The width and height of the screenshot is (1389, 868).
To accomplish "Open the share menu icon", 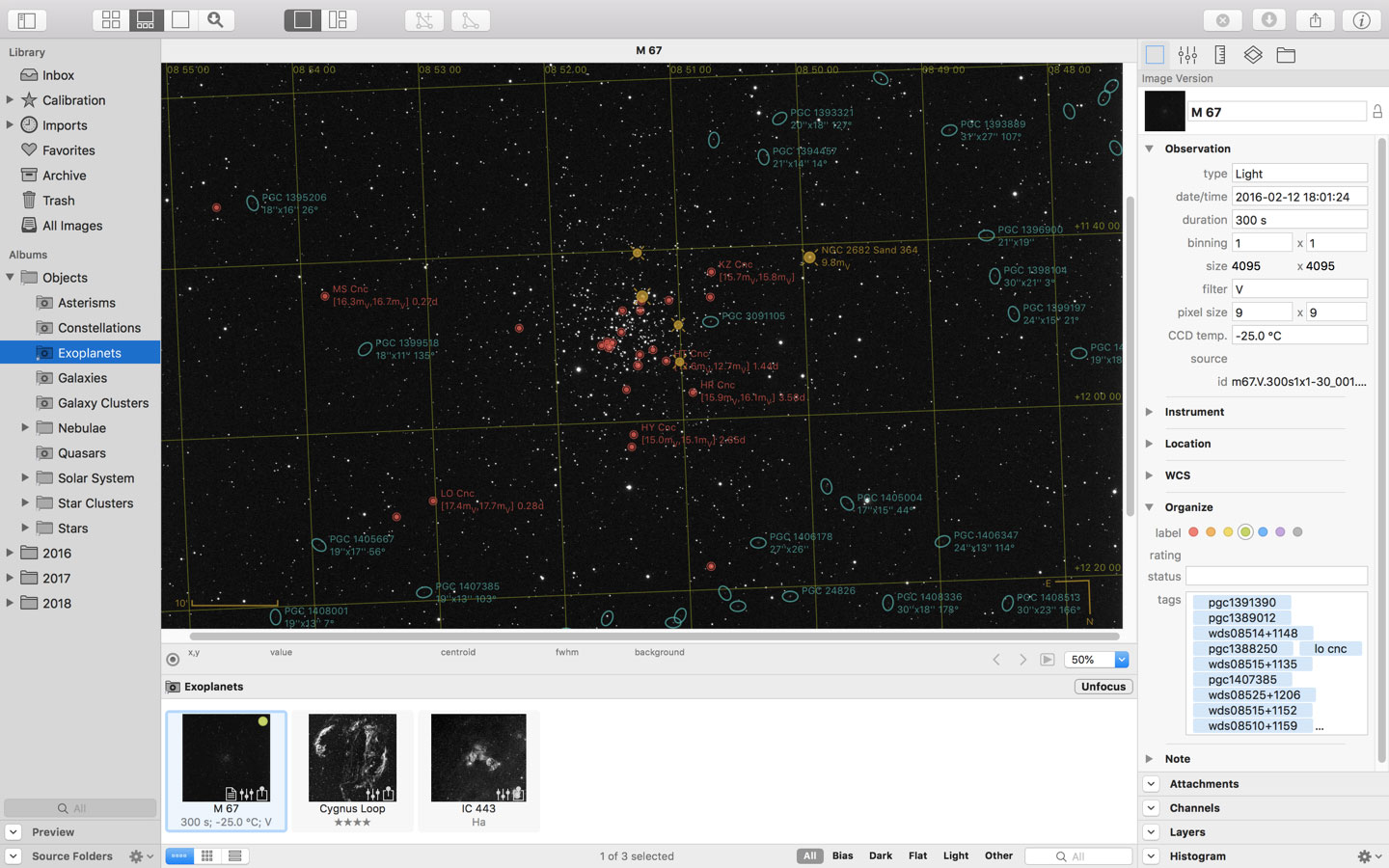I will tap(1315, 20).
